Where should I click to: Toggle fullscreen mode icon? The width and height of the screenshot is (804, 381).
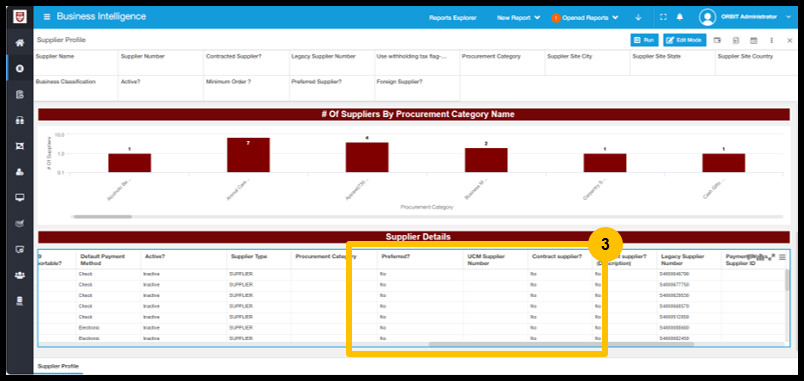tap(663, 17)
